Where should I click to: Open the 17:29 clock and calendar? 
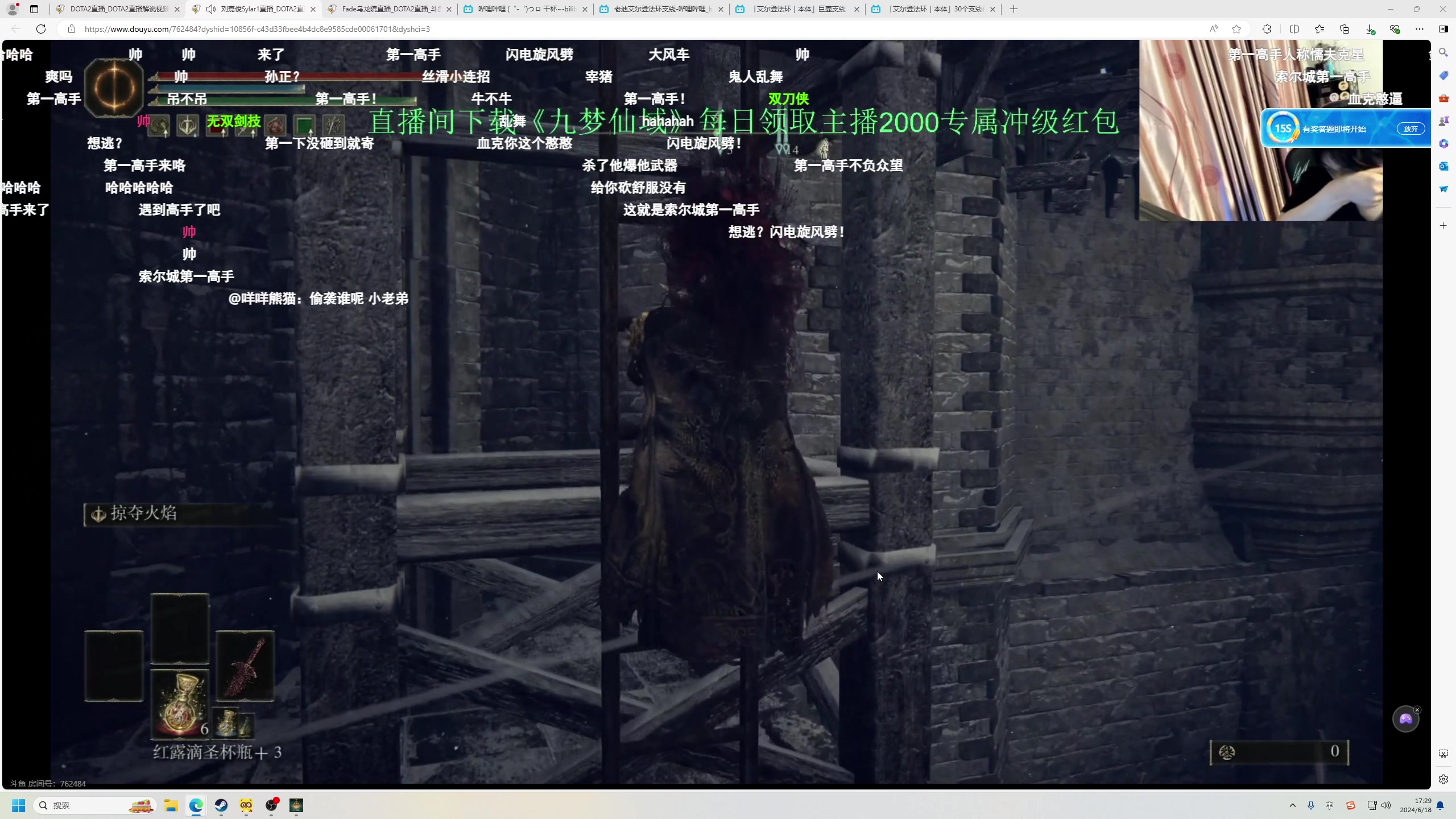click(1416, 805)
